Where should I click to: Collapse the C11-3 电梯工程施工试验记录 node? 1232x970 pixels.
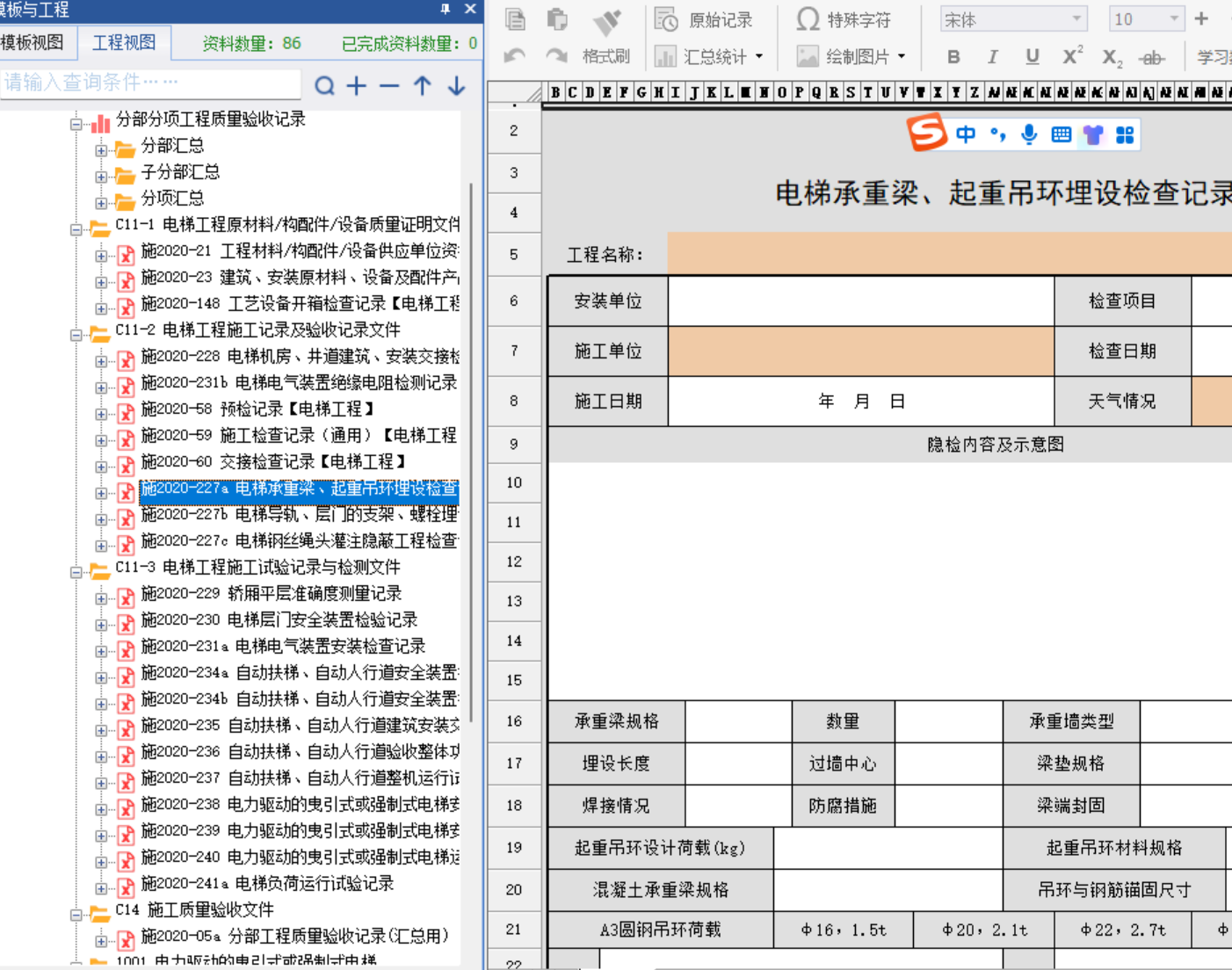(x=76, y=572)
